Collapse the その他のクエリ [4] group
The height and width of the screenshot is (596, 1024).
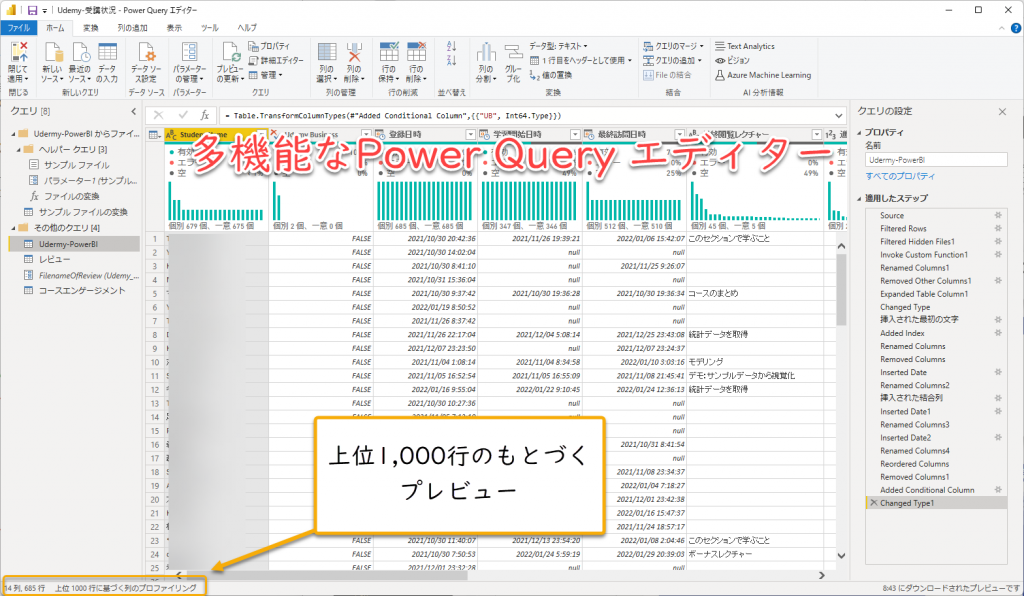click(14, 228)
